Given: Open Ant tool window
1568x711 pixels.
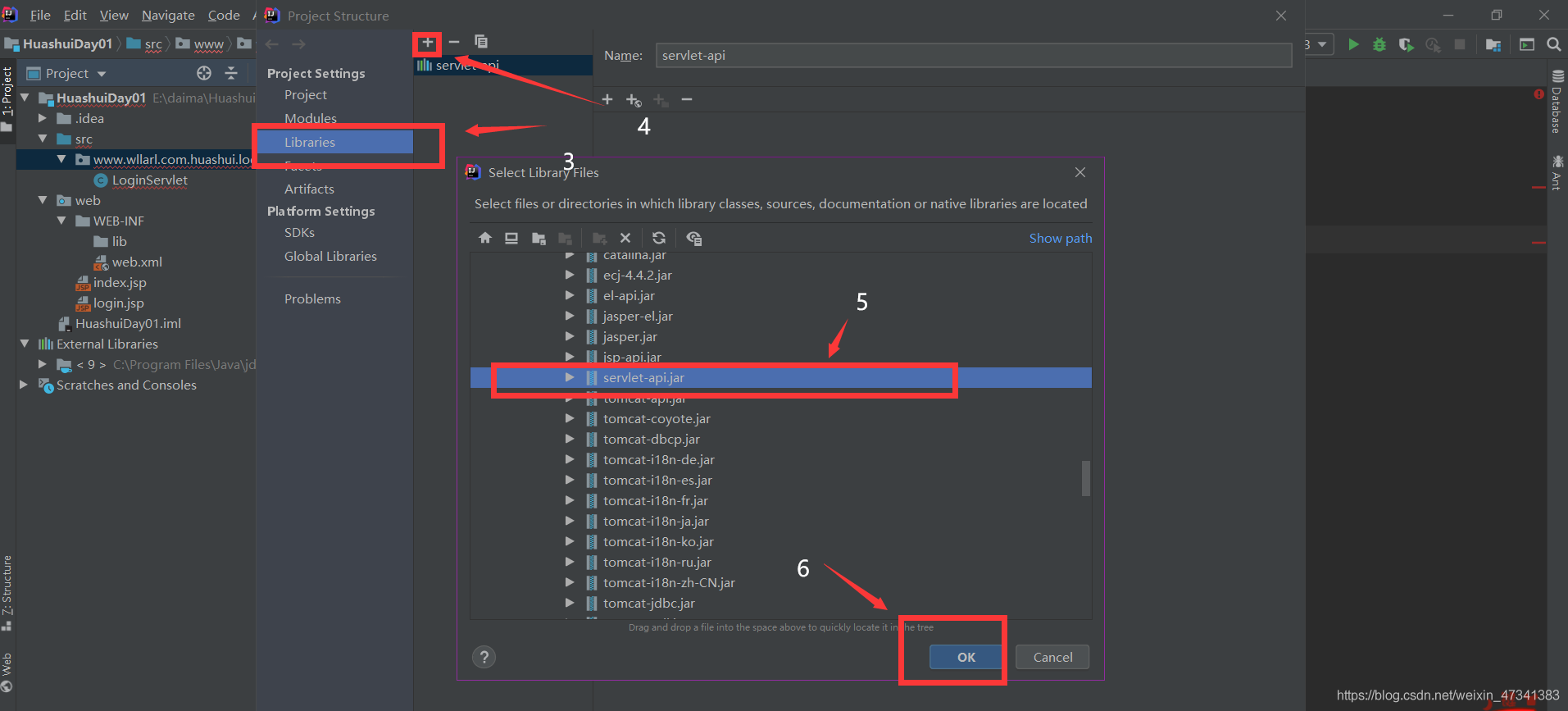Looking at the screenshot, I should tap(1557, 172).
